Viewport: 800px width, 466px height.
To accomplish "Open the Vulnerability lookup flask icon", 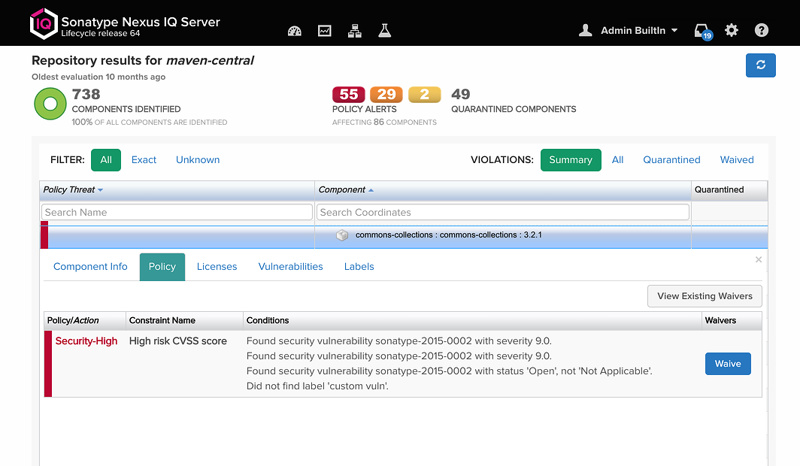I will (385, 31).
